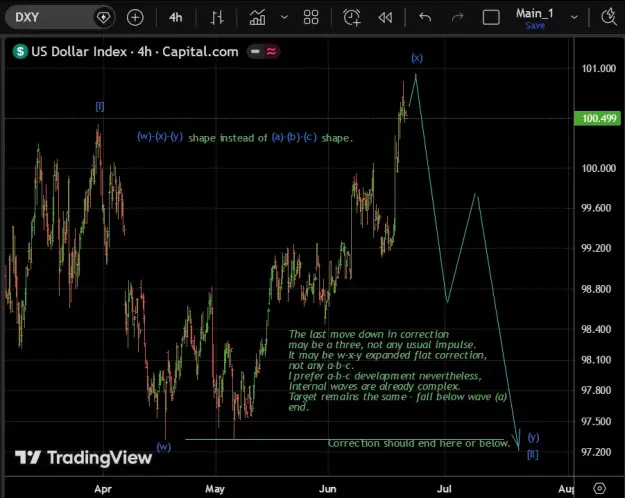Click the May label on the time axis
Viewport: 625px width, 498px height.
[x=215, y=489]
